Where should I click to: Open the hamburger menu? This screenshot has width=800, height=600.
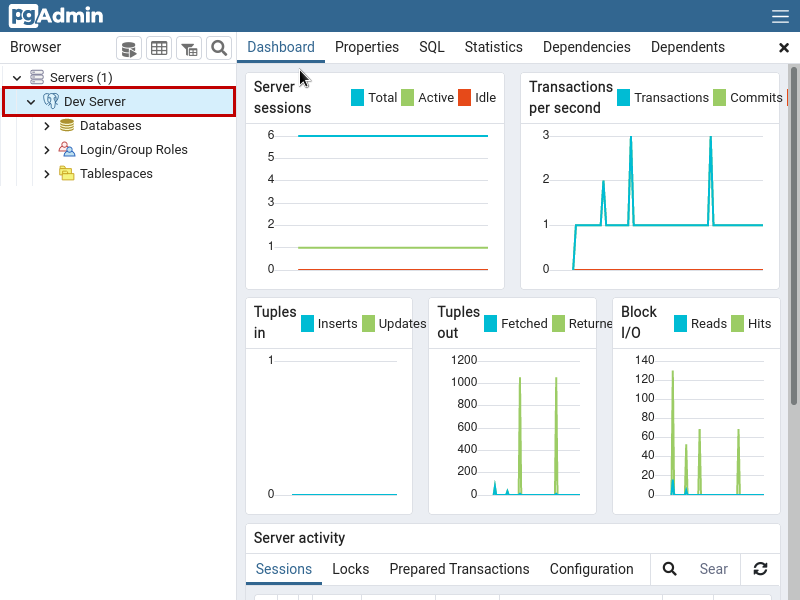(x=781, y=15)
